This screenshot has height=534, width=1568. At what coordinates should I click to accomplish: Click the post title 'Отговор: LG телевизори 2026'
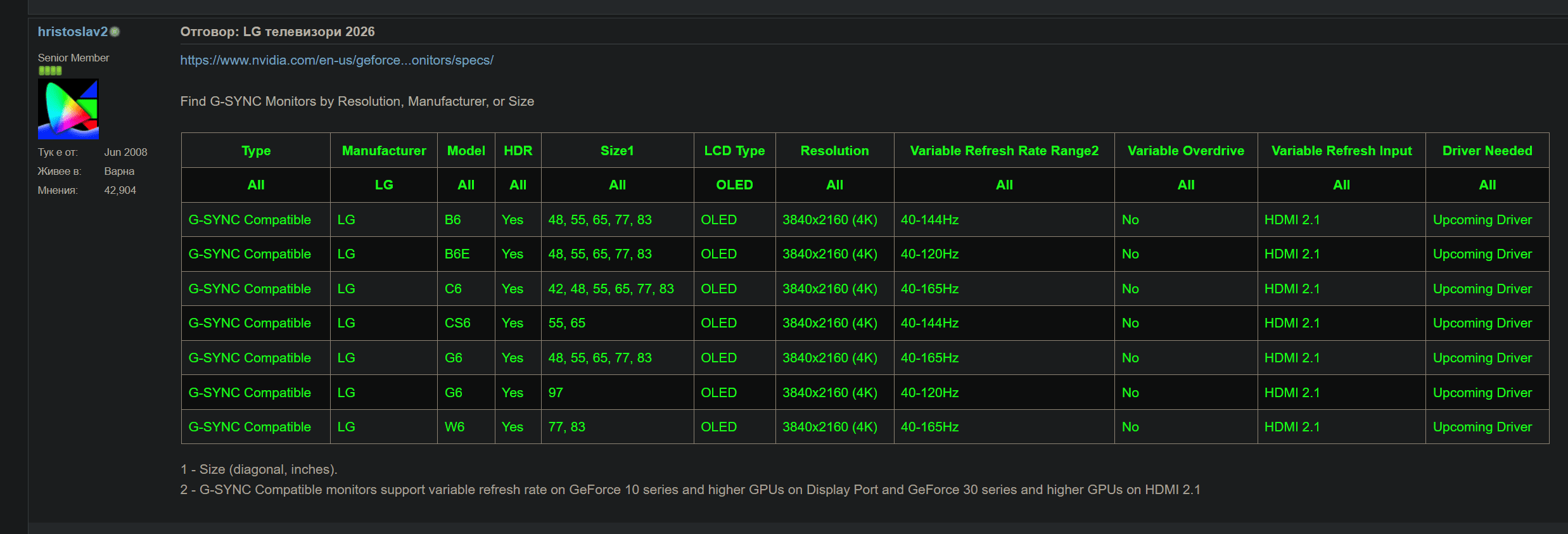[x=277, y=32]
